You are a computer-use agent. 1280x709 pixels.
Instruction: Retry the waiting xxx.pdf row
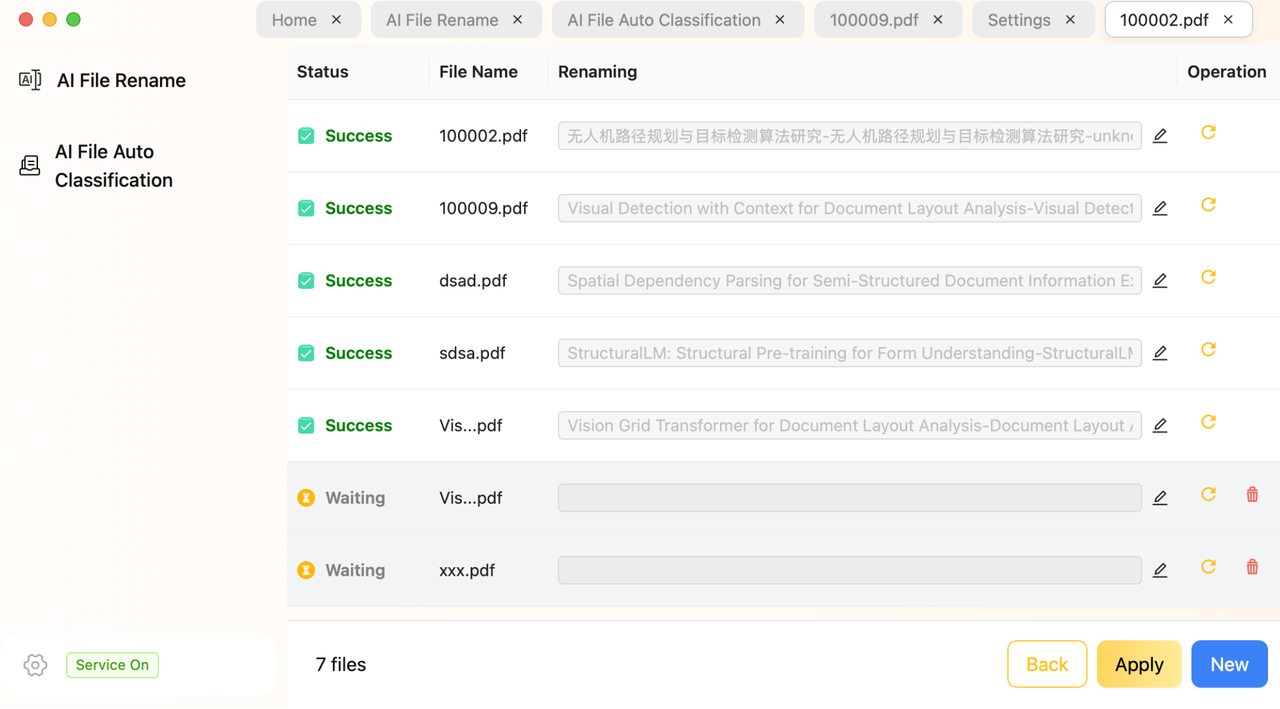click(1208, 567)
